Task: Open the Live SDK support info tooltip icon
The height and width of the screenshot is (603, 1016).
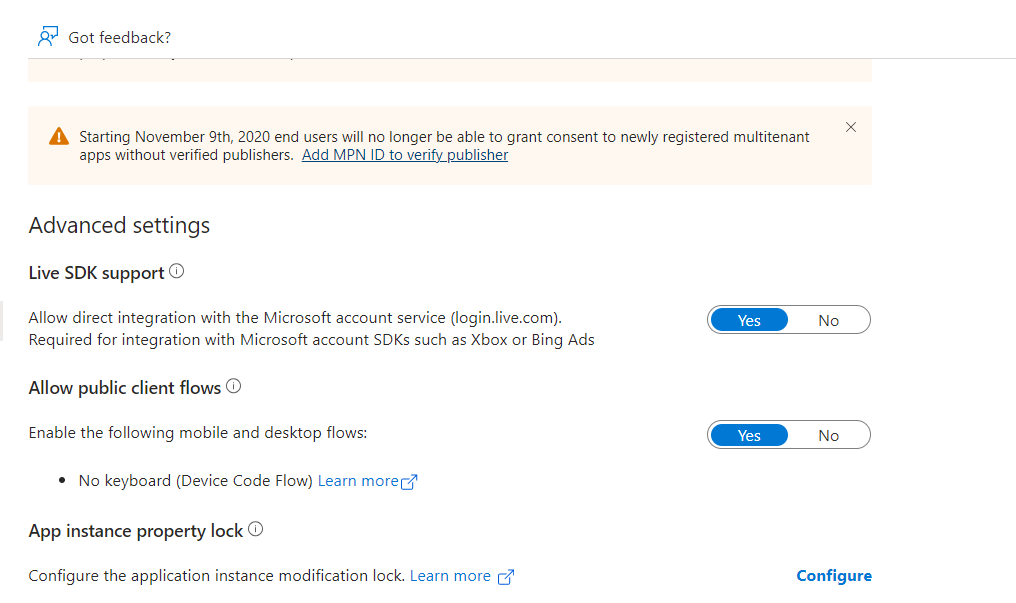Action: click(x=177, y=268)
